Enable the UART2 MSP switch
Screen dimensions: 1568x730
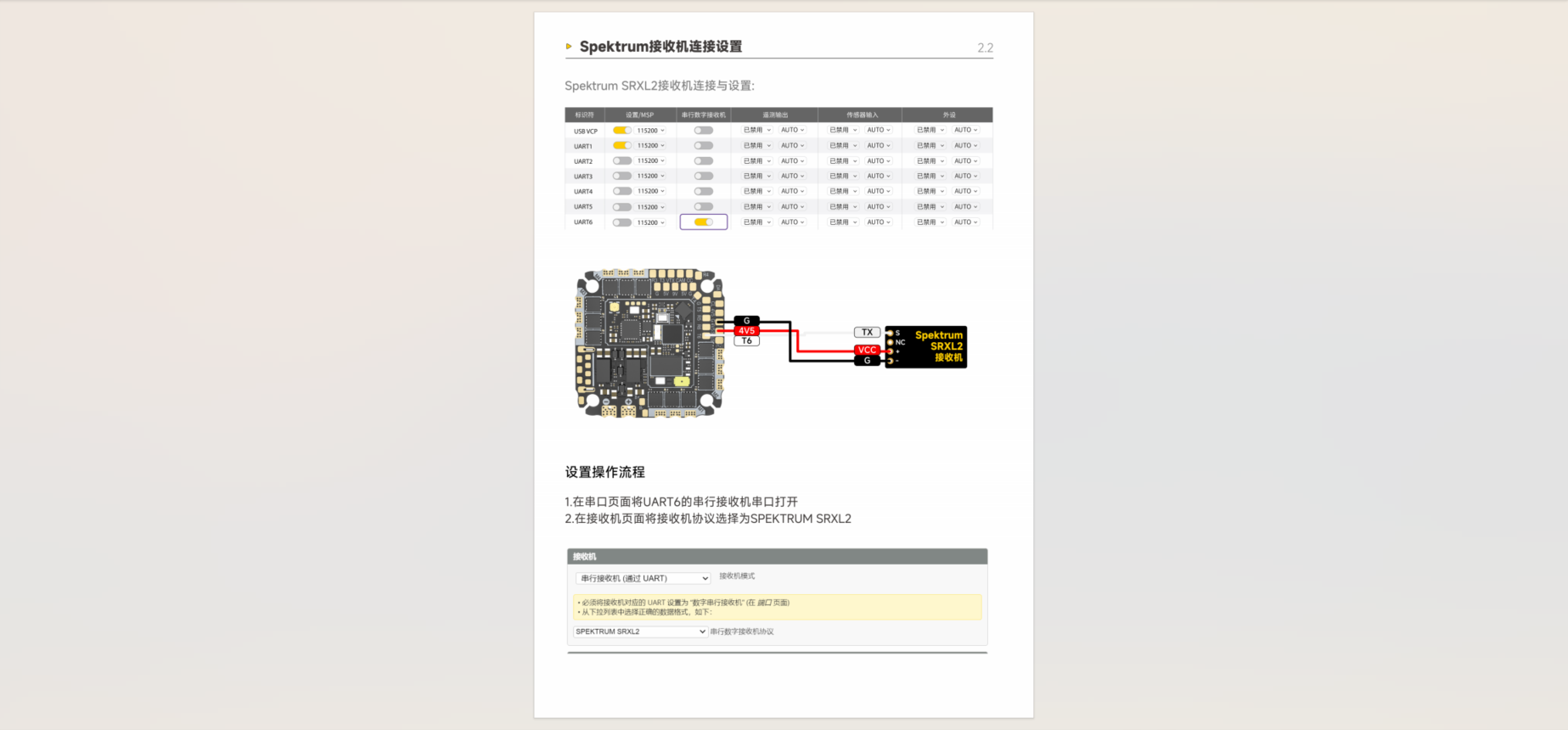coord(622,161)
